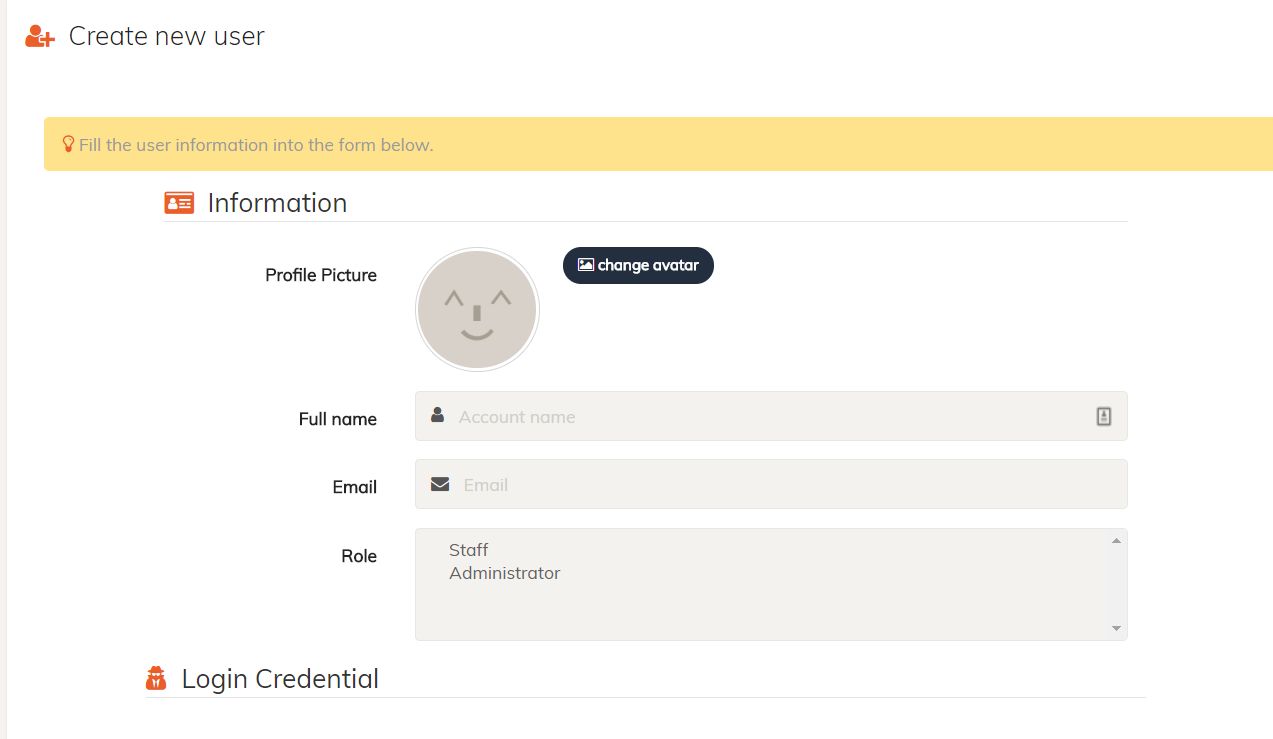Click the spy icon beside Login Credential
Screen dimensions: 1273x739
click(x=156, y=679)
